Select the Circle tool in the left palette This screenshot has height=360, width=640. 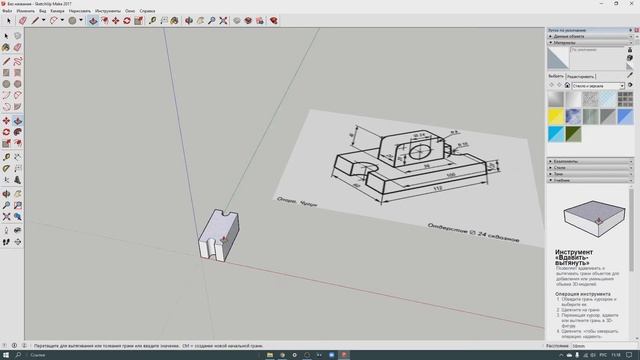[x=6, y=84]
